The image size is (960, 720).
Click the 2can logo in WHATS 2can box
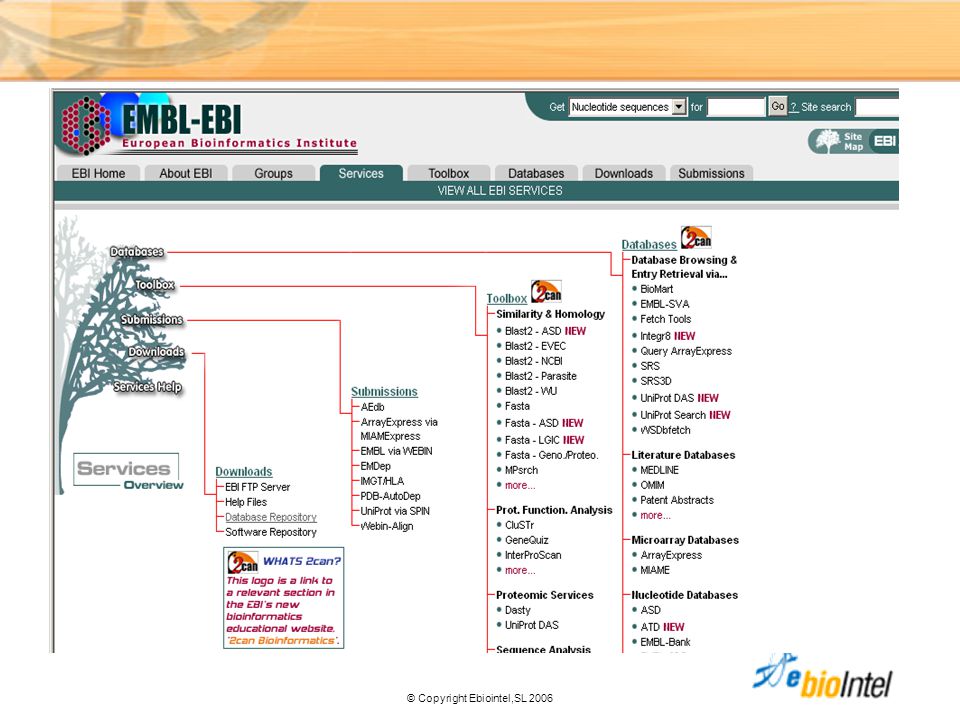(x=242, y=562)
